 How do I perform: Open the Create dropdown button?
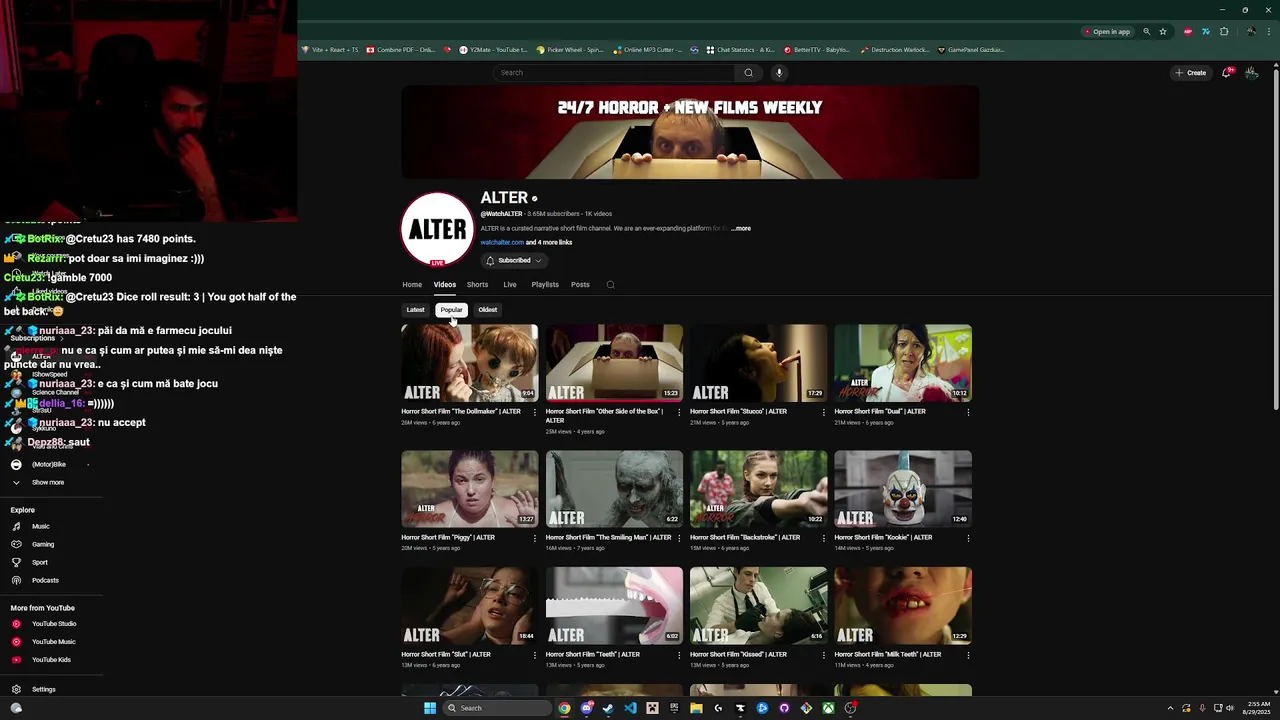(x=1191, y=72)
